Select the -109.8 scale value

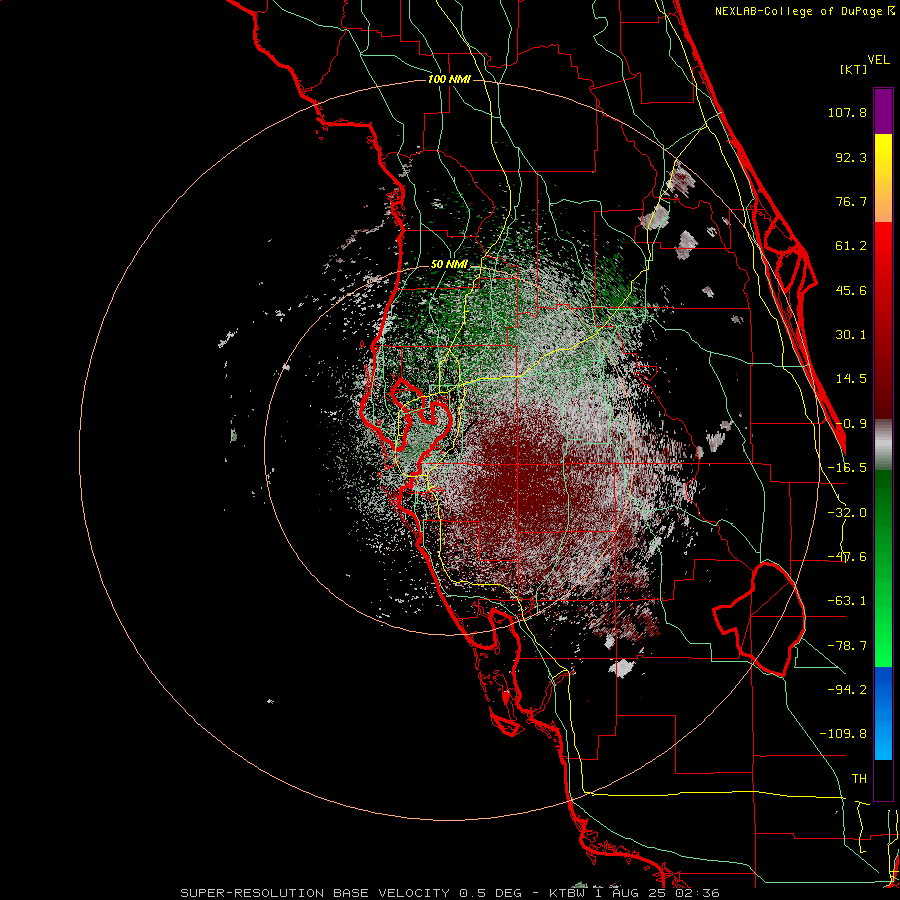pos(843,734)
